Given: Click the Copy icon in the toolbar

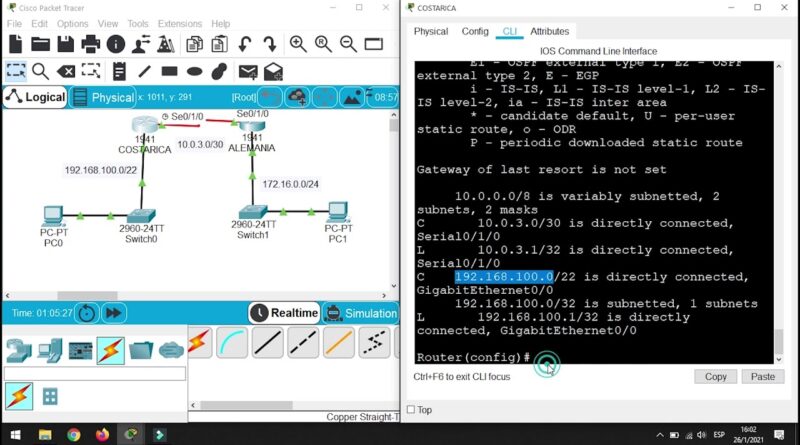Looking at the screenshot, I should pyautogui.click(x=194, y=44).
